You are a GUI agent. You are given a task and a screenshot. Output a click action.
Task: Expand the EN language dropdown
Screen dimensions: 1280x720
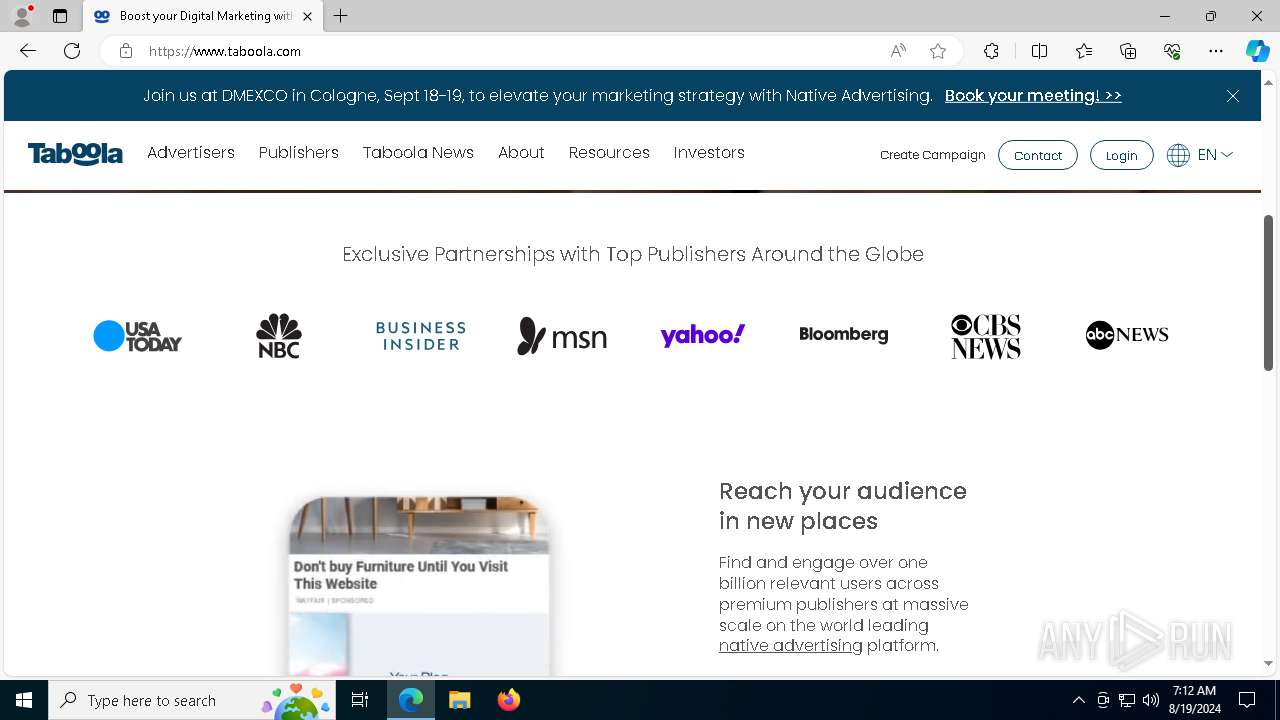tap(1215, 155)
